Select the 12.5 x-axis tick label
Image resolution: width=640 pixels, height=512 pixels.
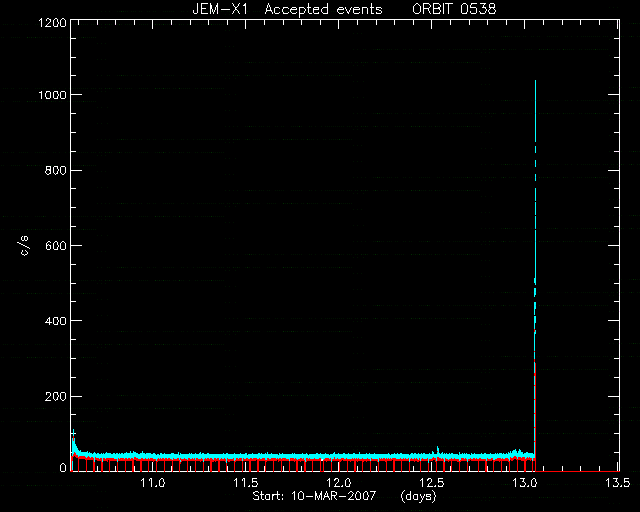[x=432, y=483]
